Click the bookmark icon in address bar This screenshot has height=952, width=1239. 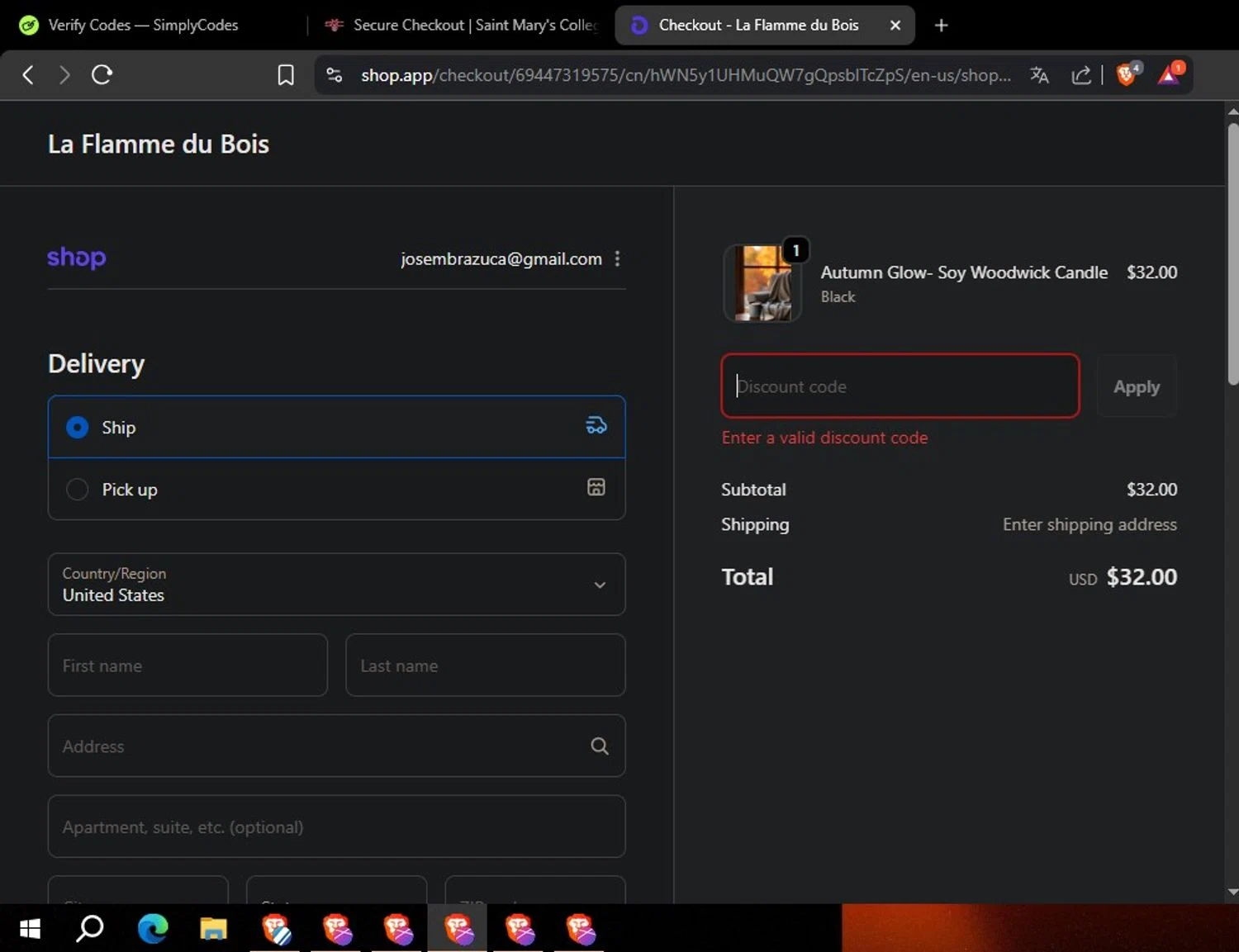[x=285, y=75]
